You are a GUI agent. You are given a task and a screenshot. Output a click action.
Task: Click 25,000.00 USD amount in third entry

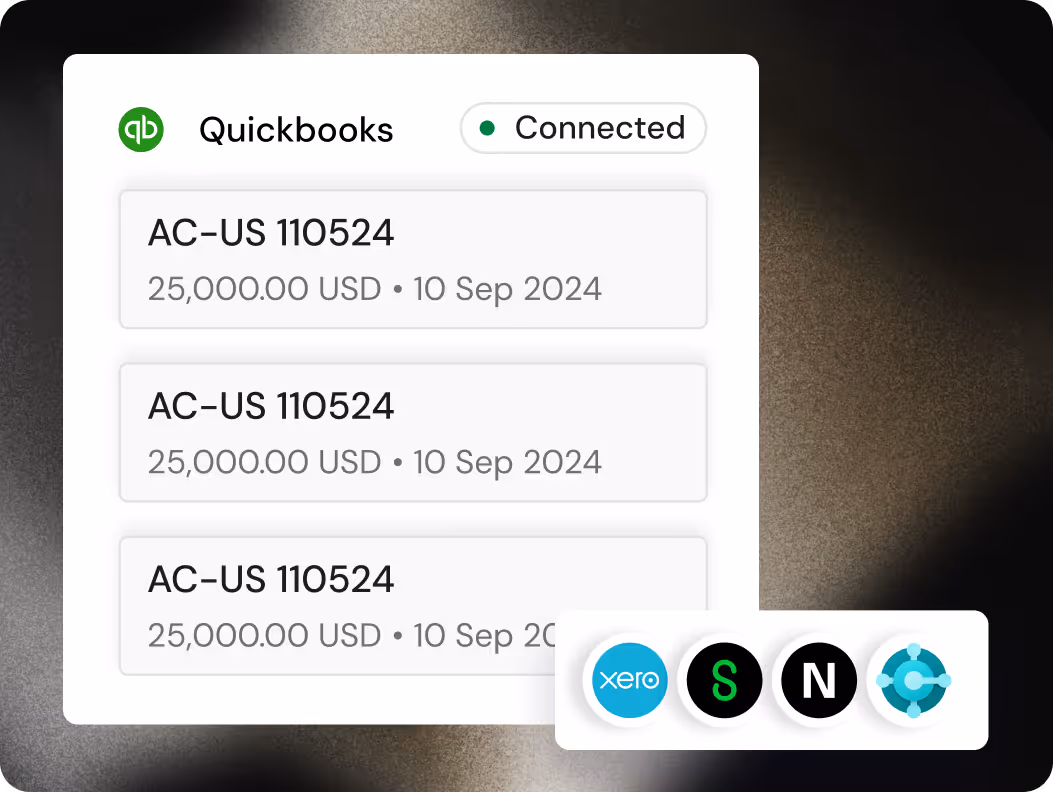(x=265, y=636)
